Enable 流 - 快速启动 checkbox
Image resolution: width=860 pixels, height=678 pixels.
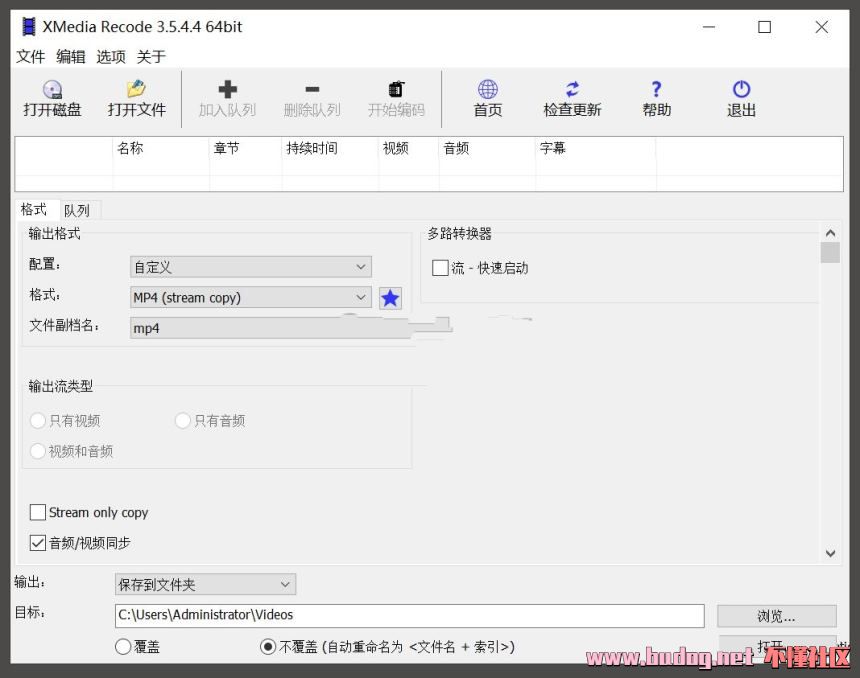(440, 268)
